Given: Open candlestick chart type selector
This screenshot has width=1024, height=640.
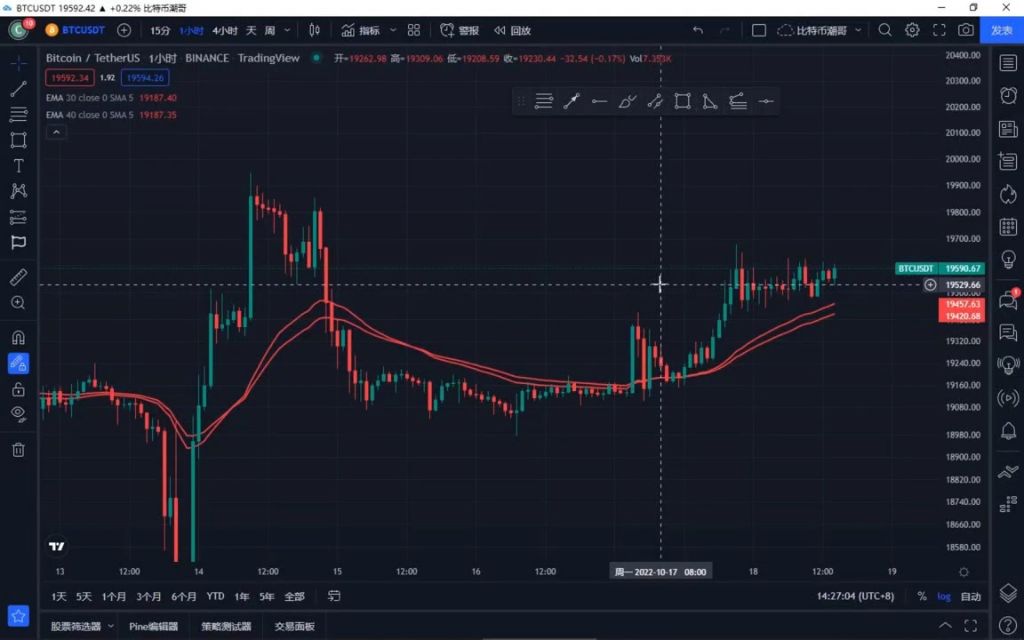Looking at the screenshot, I should pos(314,30).
